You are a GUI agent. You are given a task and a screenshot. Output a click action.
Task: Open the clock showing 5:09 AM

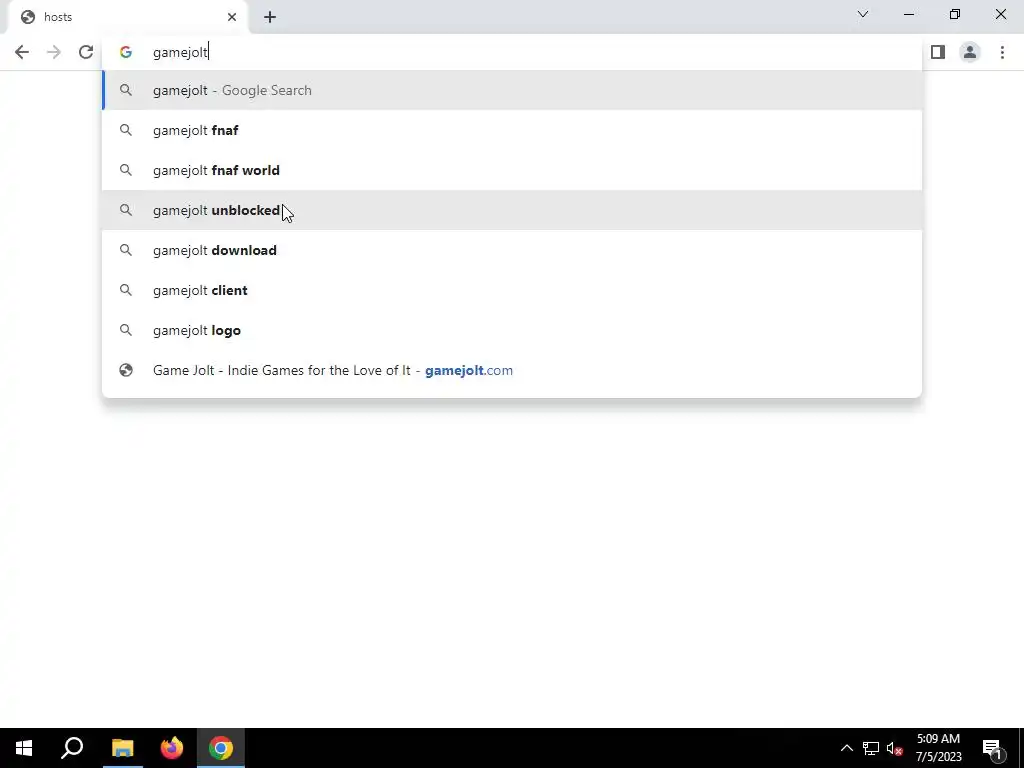tap(938, 748)
